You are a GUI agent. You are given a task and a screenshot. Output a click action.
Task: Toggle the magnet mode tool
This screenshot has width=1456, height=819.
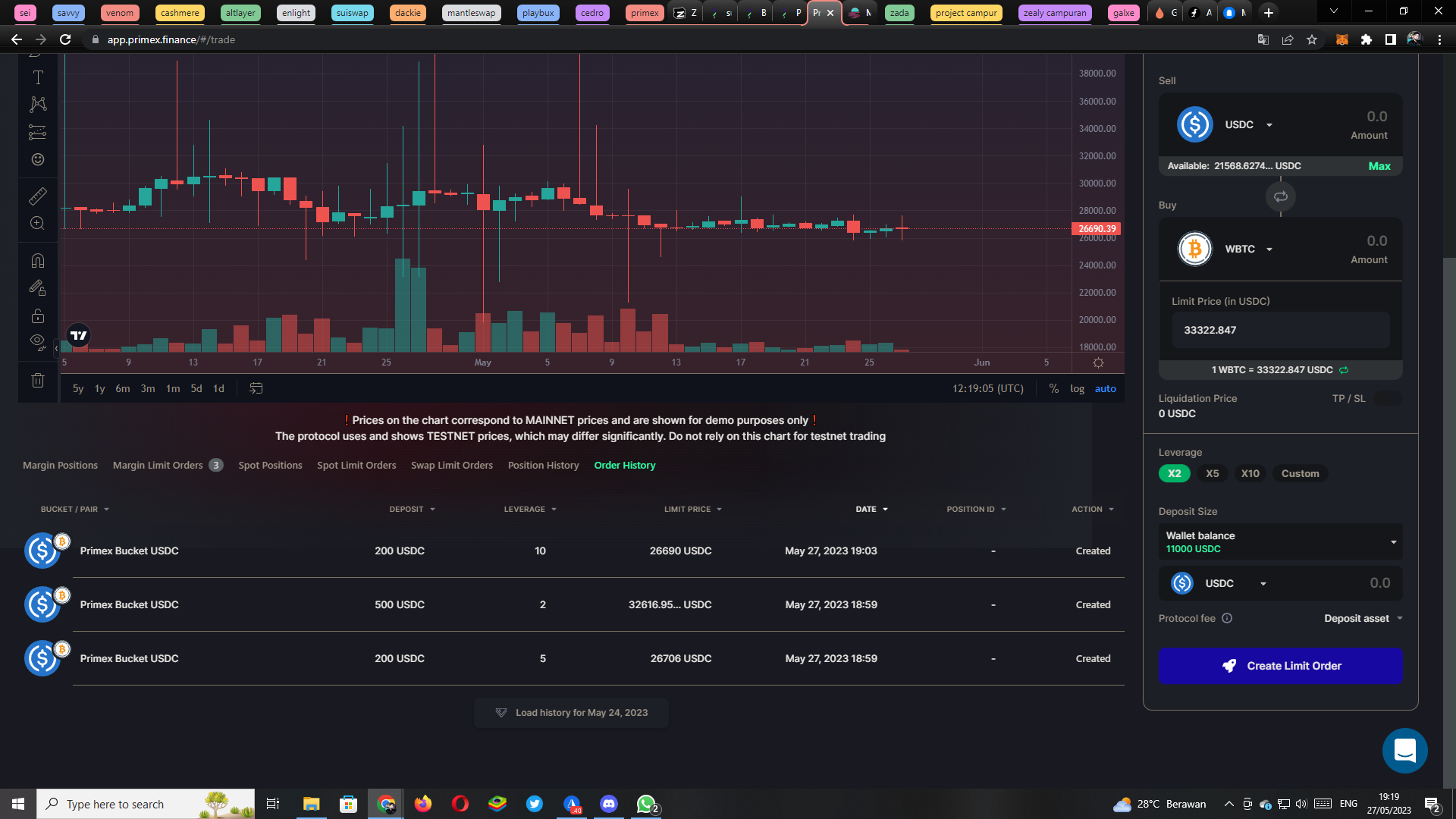(38, 261)
